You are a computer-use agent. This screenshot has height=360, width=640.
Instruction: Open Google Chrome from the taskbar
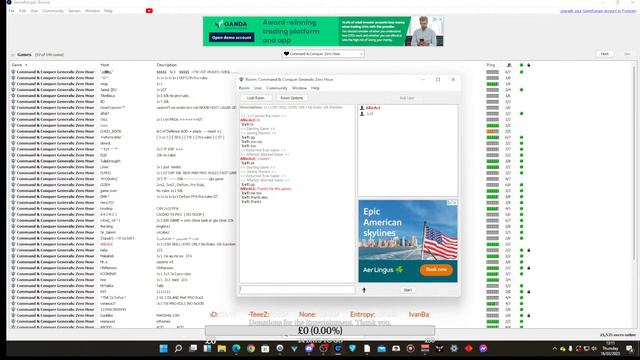pyautogui.click(x=251, y=348)
